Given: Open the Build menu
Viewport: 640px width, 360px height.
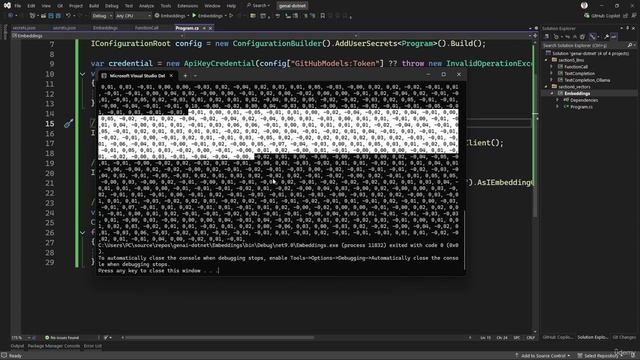Looking at the screenshot, I should click(x=94, y=6).
